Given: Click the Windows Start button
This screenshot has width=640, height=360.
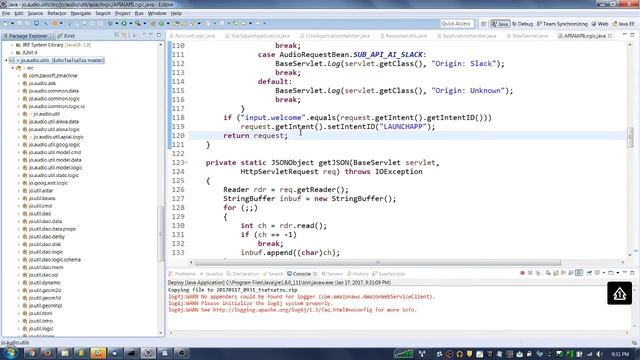Looking at the screenshot, I should (11, 353).
